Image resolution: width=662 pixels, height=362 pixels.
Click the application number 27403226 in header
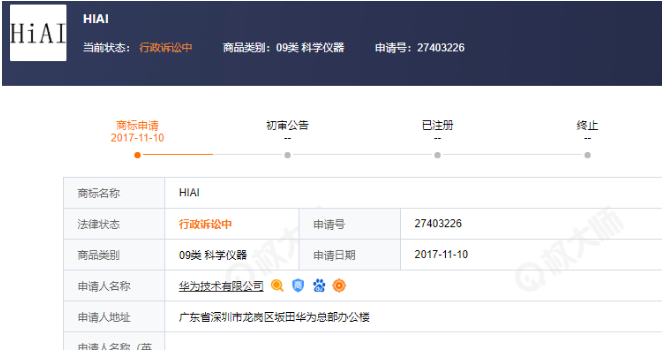[x=441, y=48]
